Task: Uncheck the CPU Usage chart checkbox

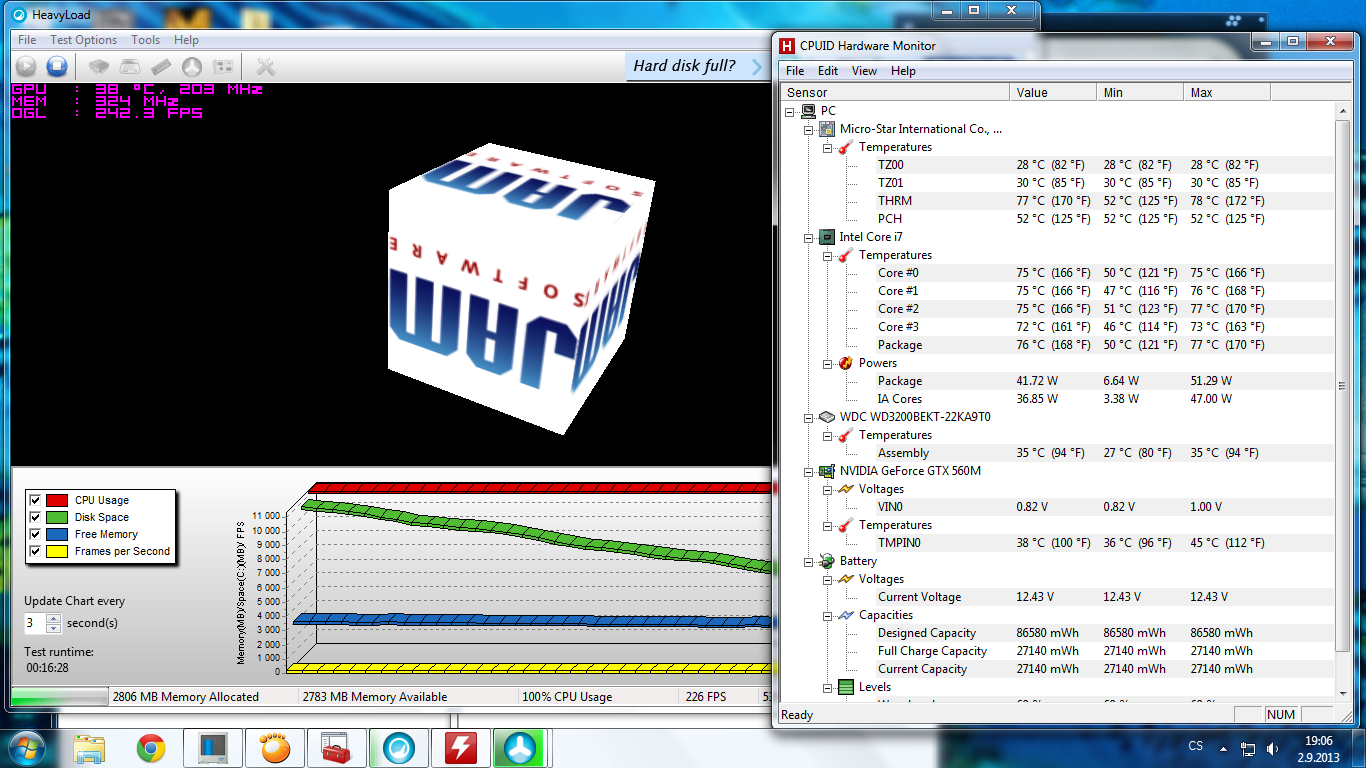Action: click(x=36, y=500)
